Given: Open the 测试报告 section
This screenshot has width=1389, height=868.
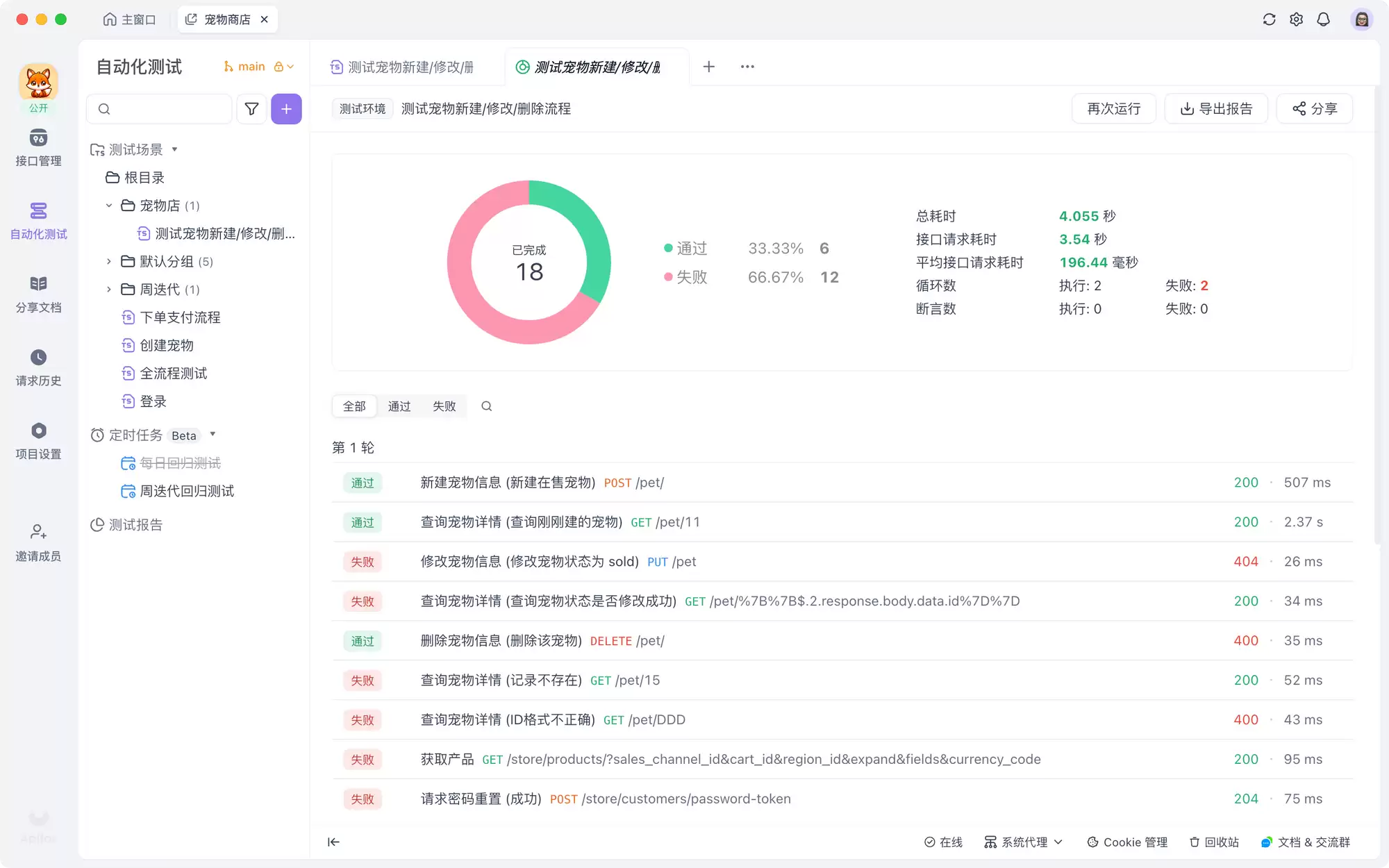Looking at the screenshot, I should [x=126, y=525].
